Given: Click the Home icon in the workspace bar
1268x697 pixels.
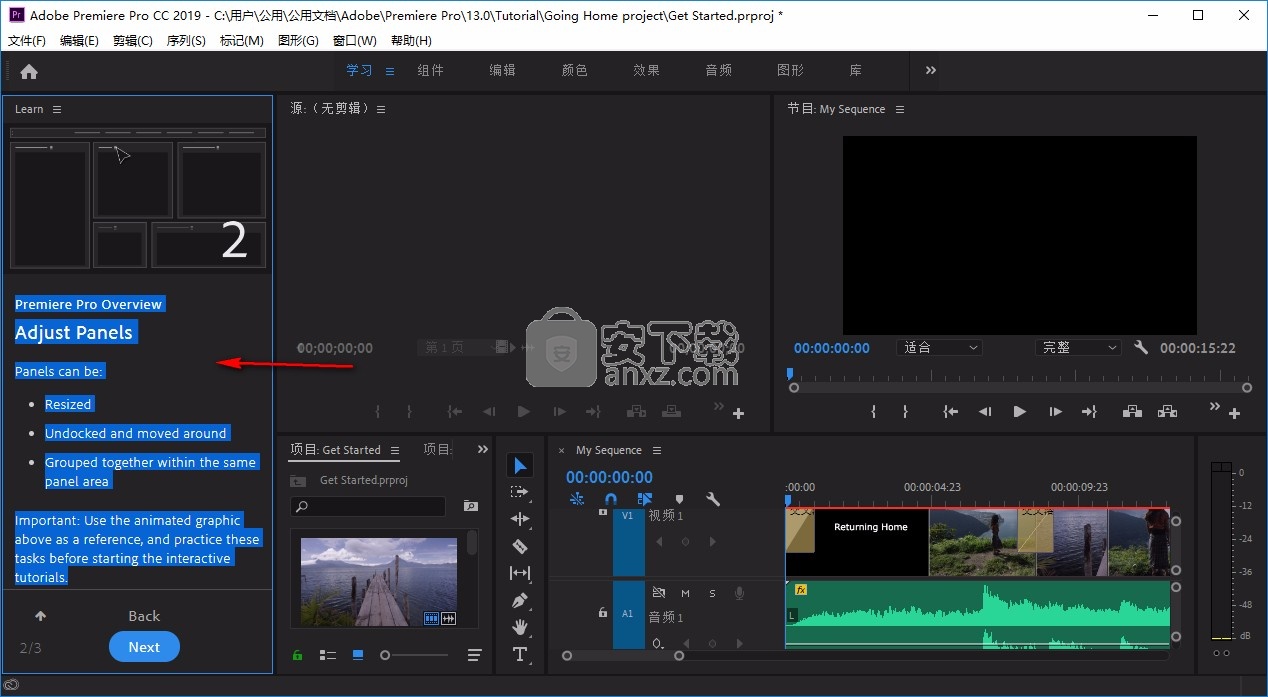Looking at the screenshot, I should coord(29,71).
